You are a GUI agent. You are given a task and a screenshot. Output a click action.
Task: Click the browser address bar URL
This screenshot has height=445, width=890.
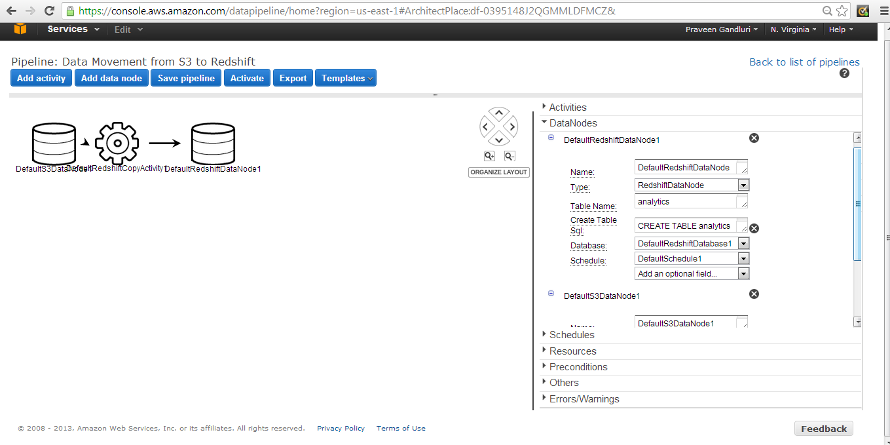[347, 10]
